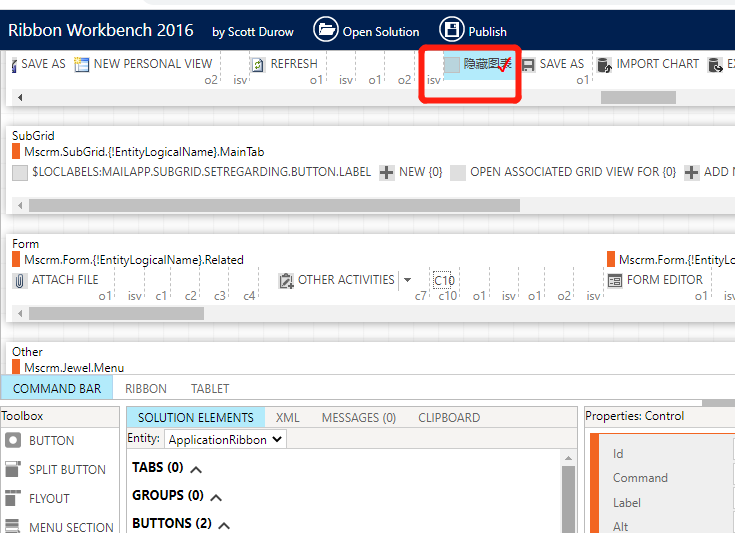Open the Clipboard tab
This screenshot has width=735, height=533.
click(x=449, y=417)
